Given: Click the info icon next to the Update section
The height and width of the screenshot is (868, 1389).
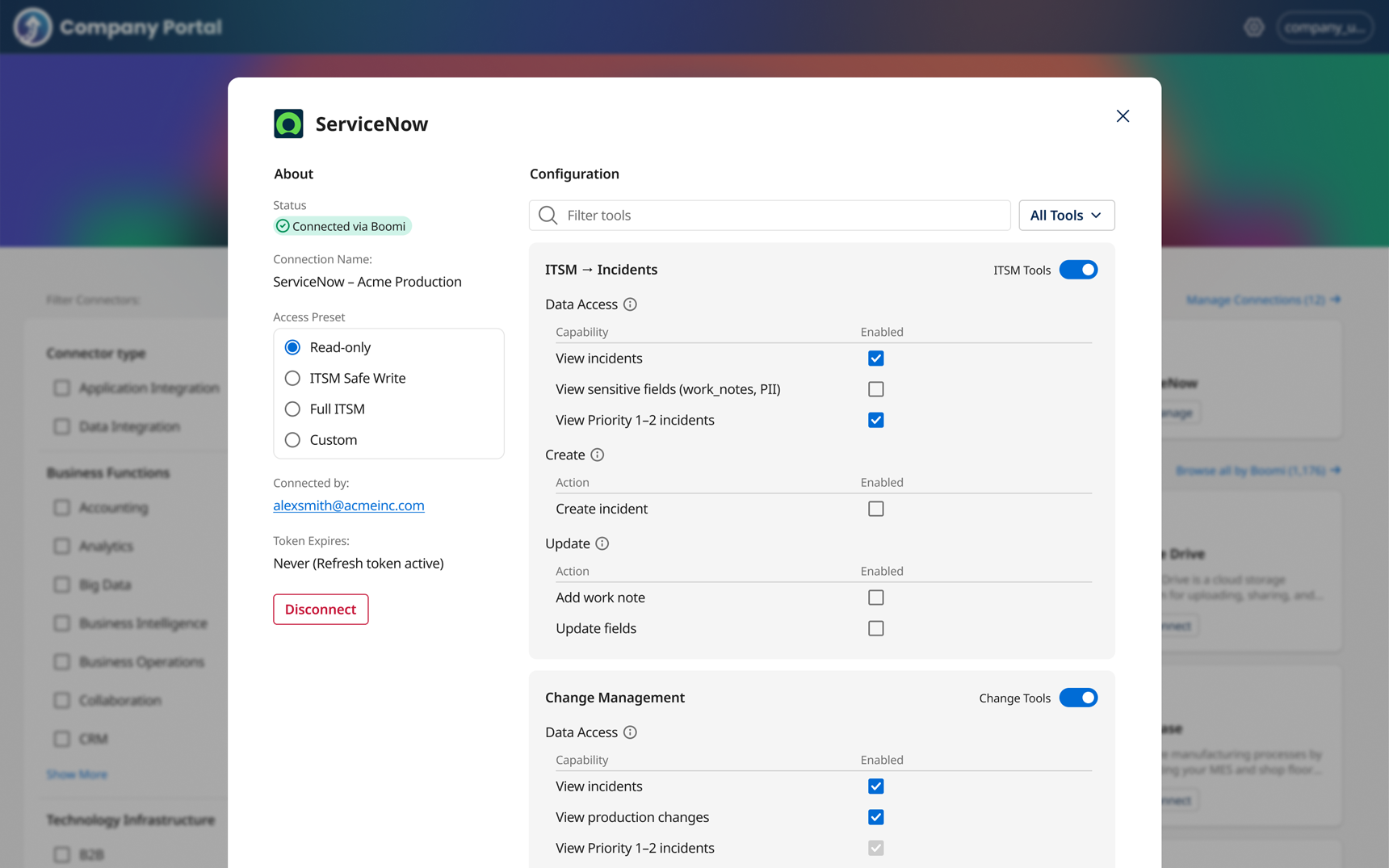Looking at the screenshot, I should tap(603, 543).
